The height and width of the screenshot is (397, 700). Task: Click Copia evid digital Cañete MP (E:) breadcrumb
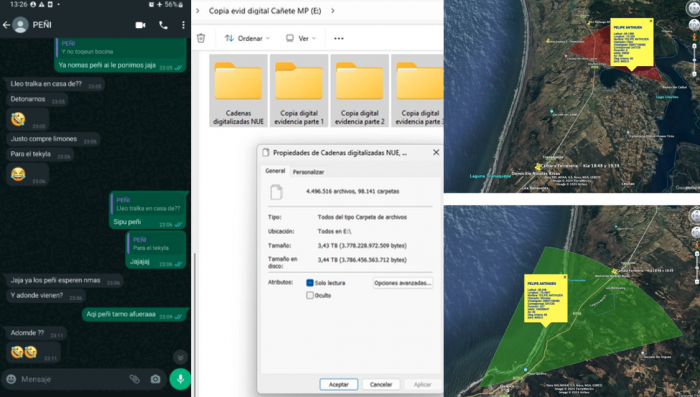point(265,11)
